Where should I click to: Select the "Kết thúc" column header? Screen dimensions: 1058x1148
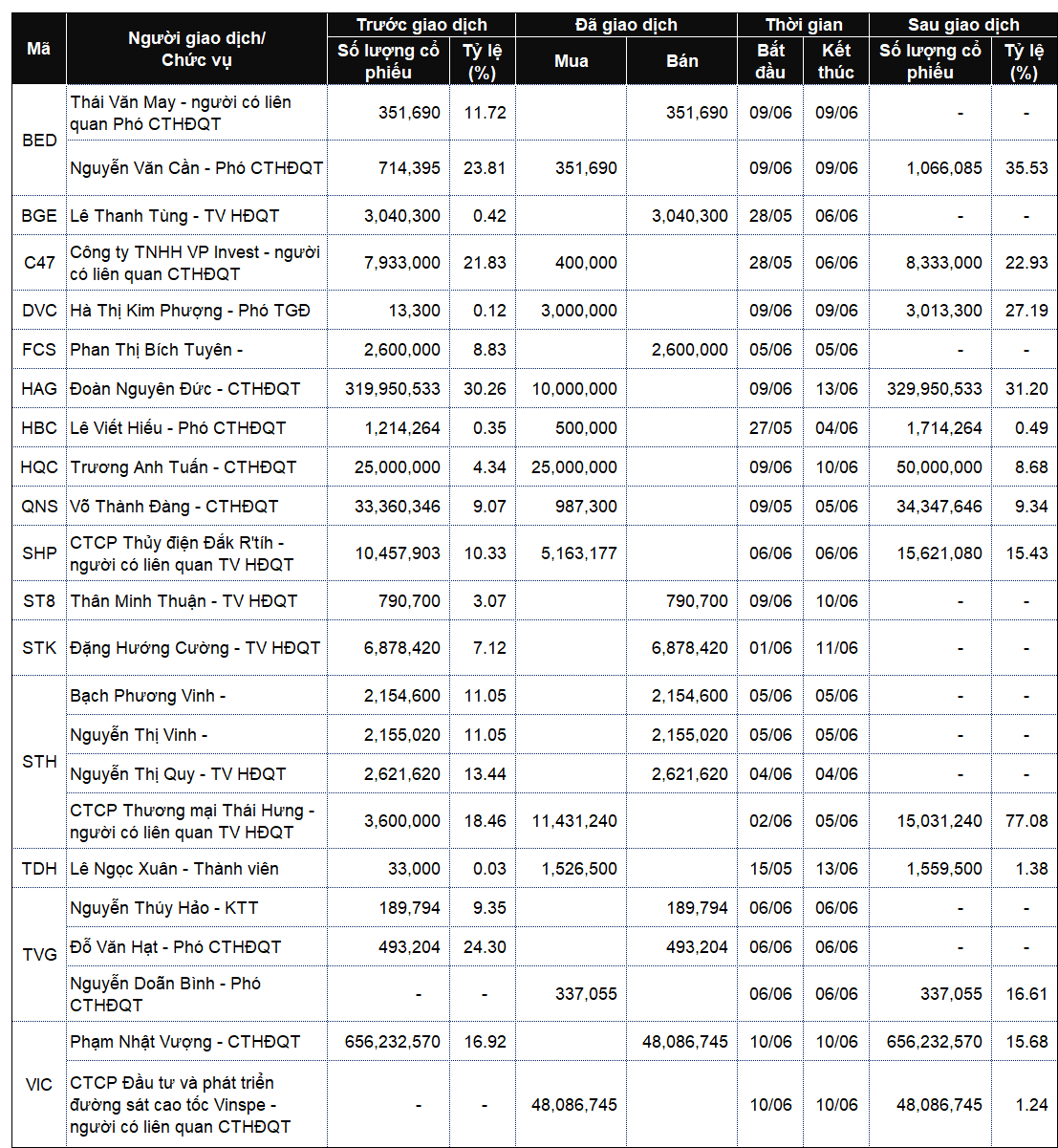[x=836, y=61]
